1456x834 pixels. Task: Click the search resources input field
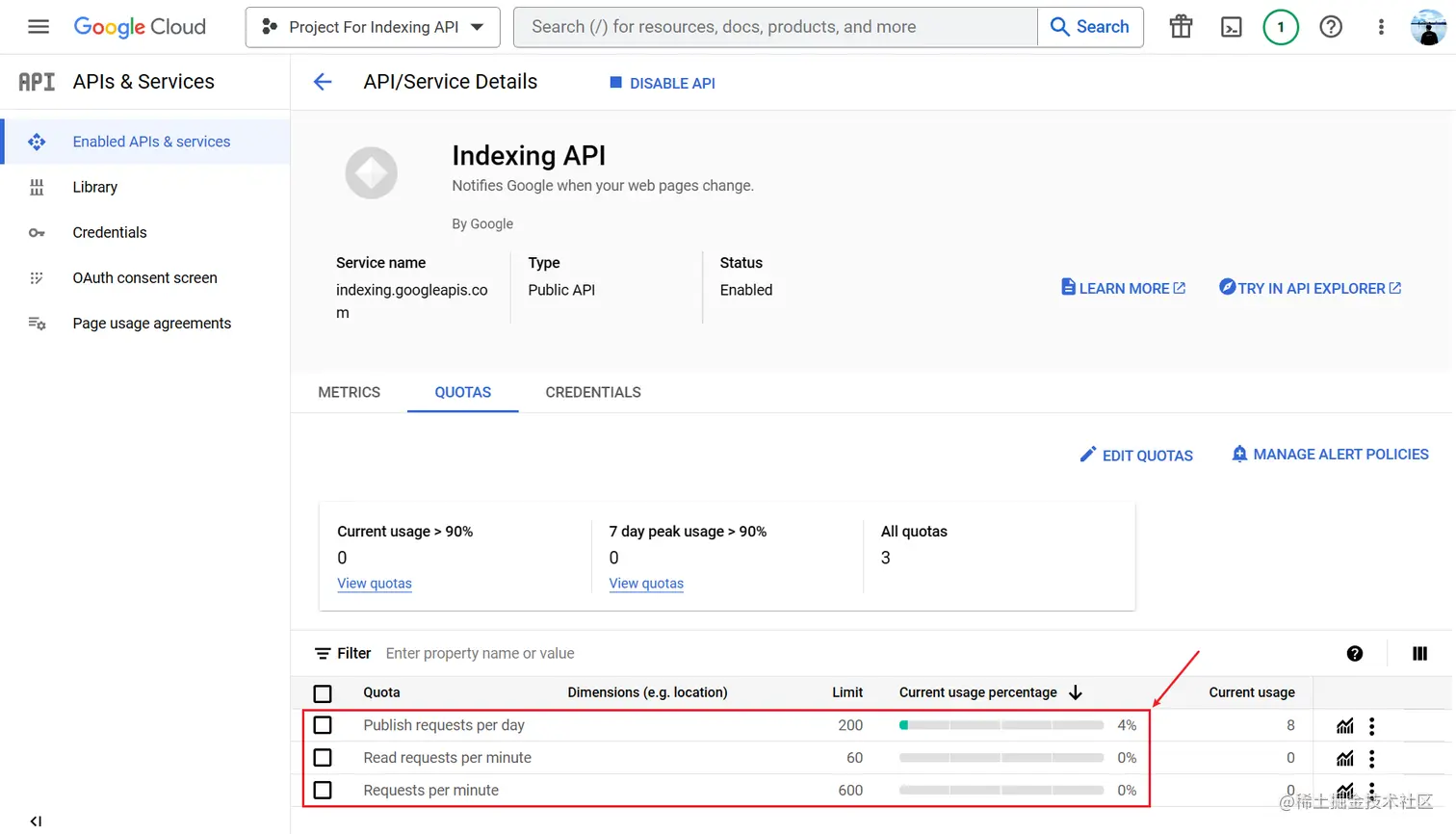pyautogui.click(x=775, y=27)
